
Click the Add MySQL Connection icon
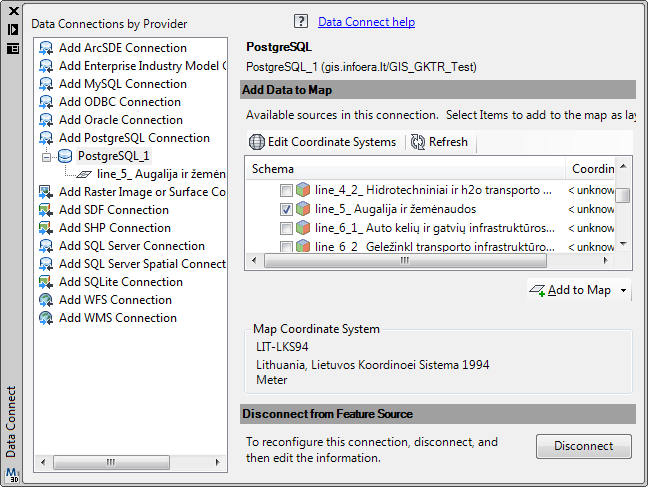coord(46,84)
